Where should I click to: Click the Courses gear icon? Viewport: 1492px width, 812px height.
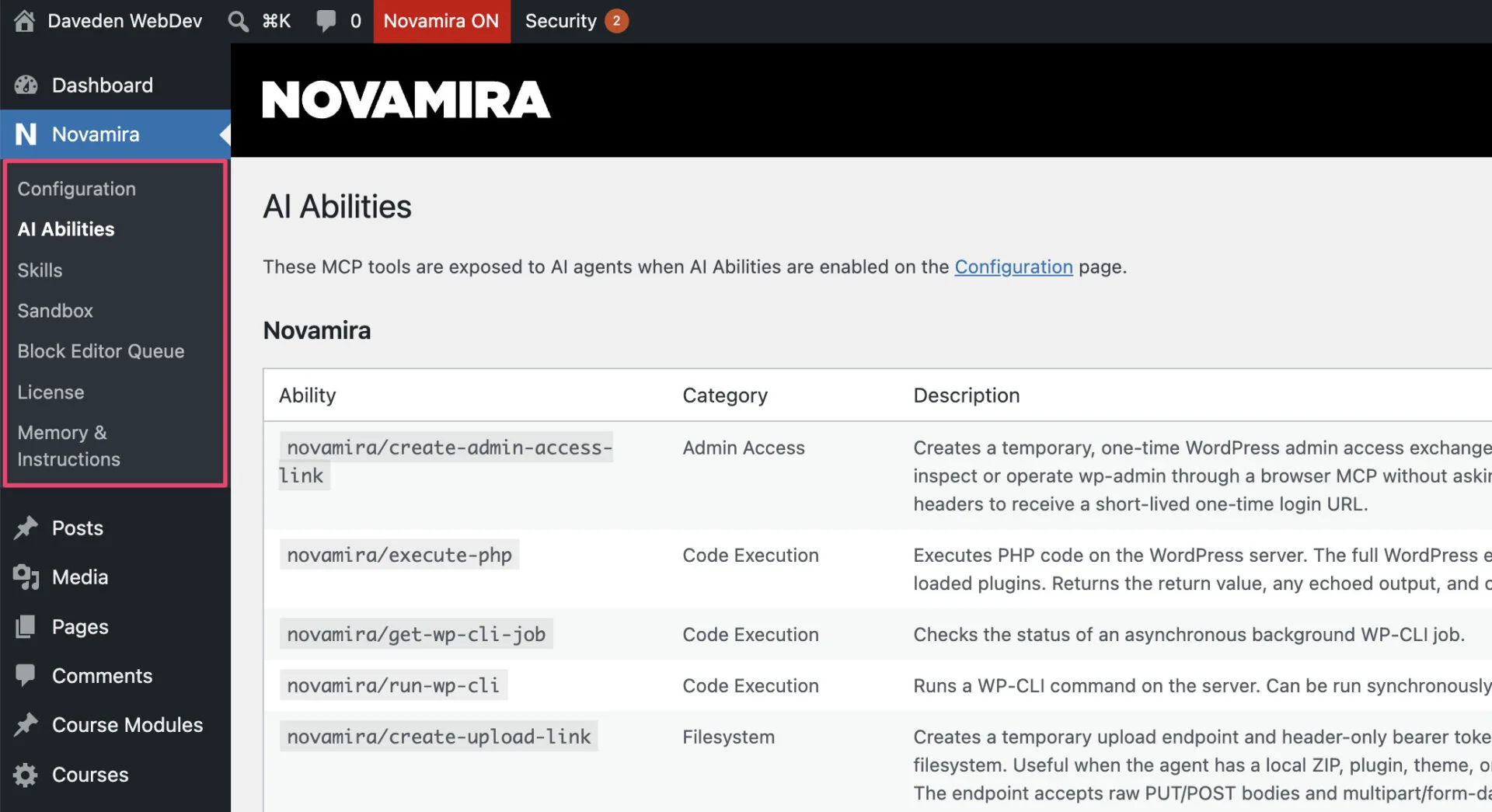coord(26,775)
